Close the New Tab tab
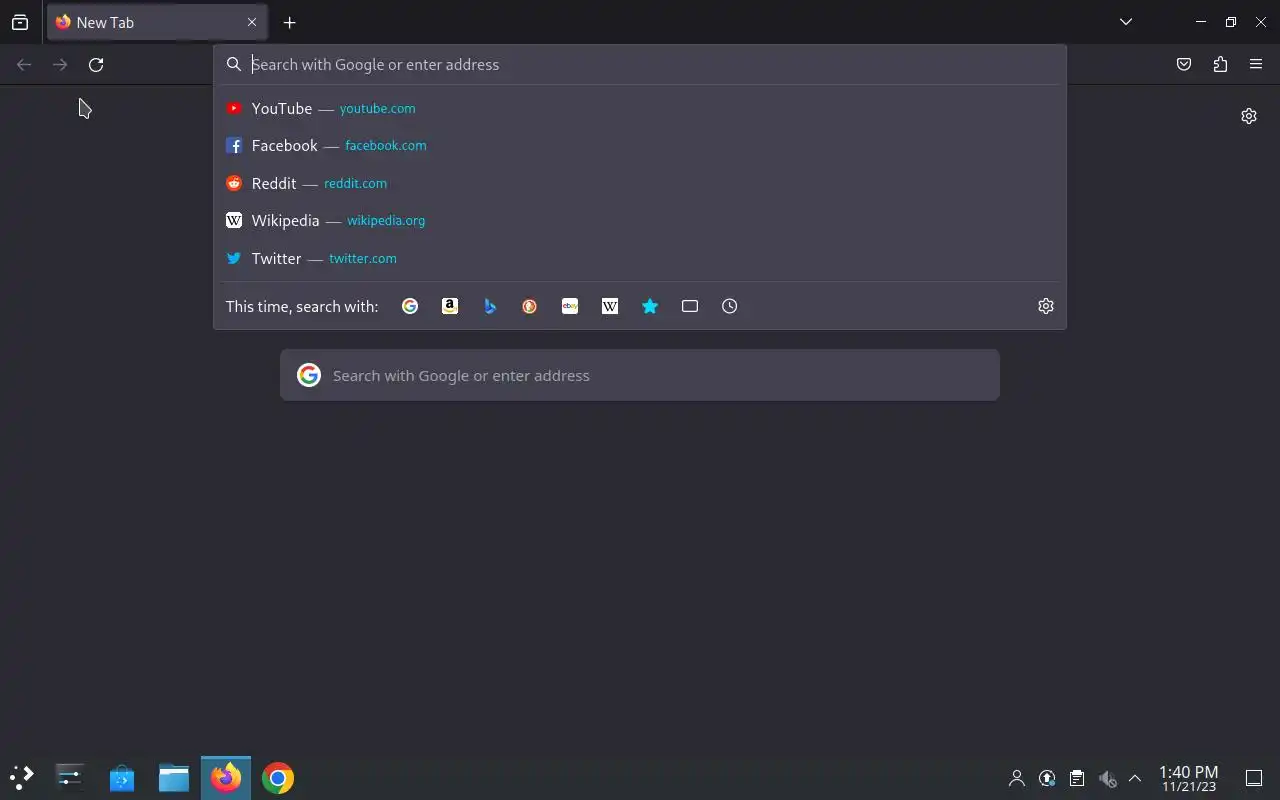 [252, 22]
